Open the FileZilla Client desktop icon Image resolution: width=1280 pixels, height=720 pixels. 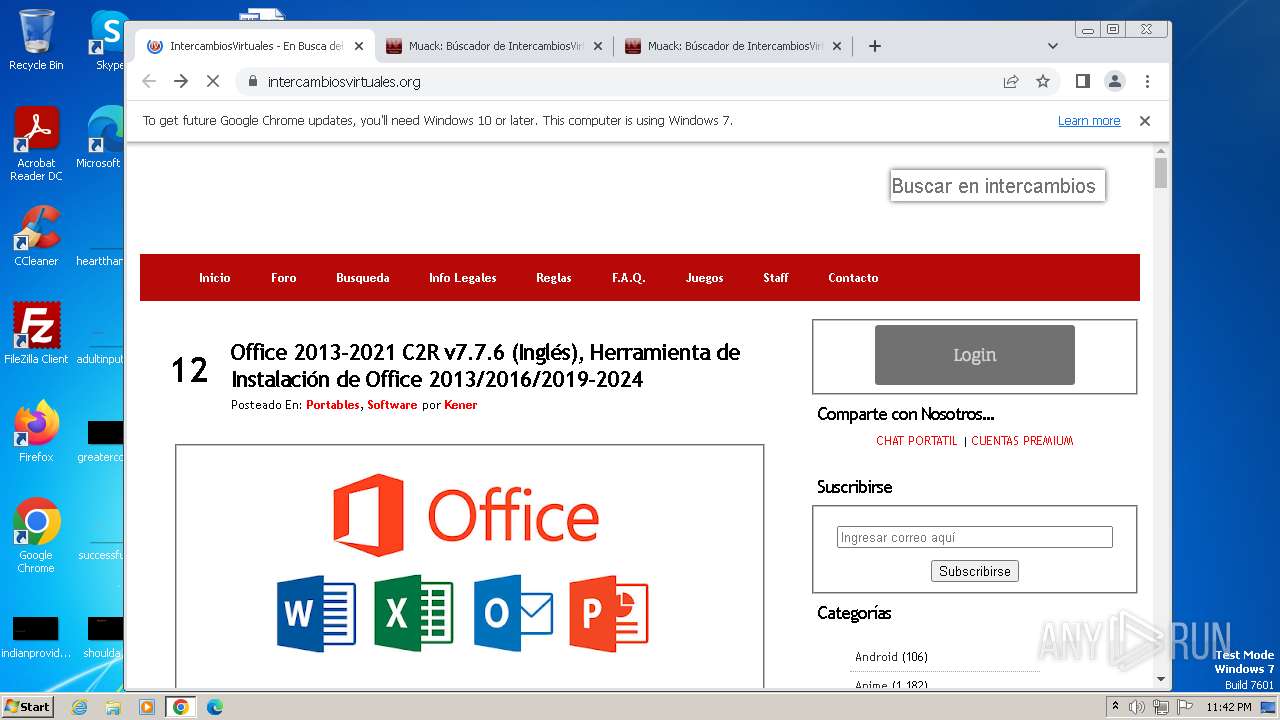click(36, 333)
